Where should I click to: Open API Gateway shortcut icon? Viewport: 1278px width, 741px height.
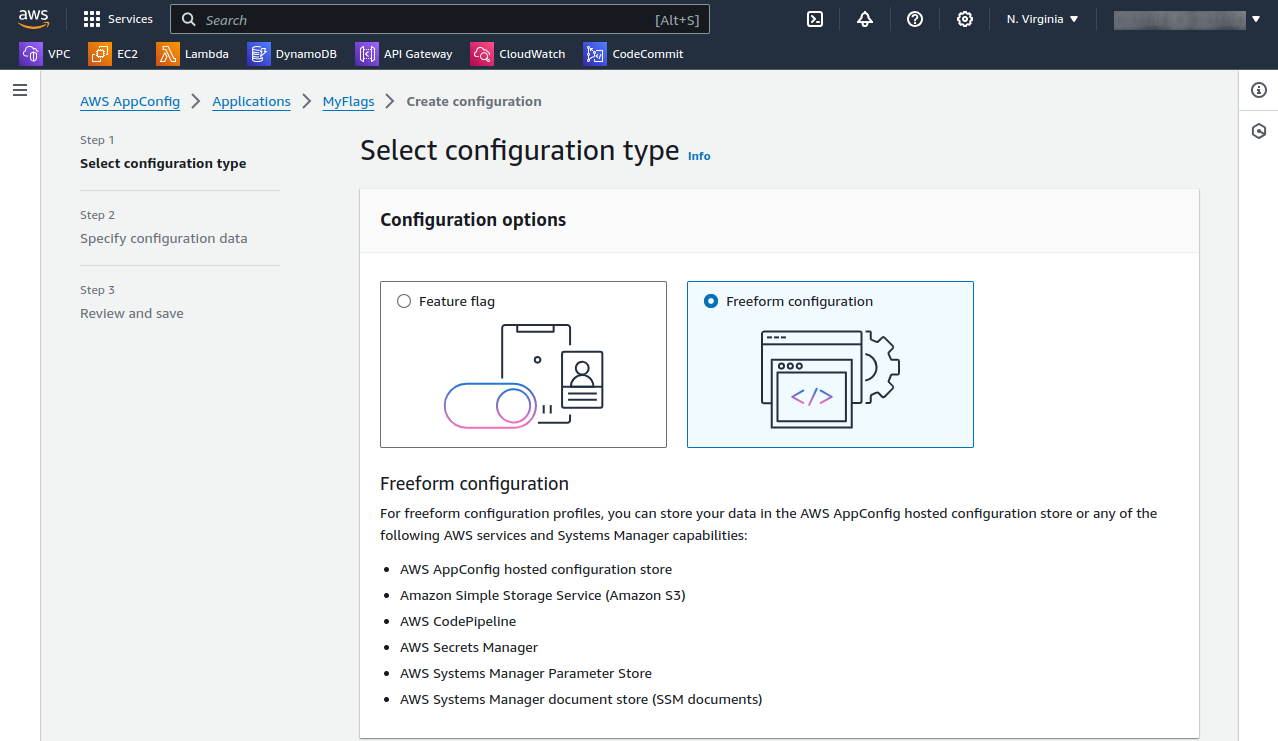(367, 54)
